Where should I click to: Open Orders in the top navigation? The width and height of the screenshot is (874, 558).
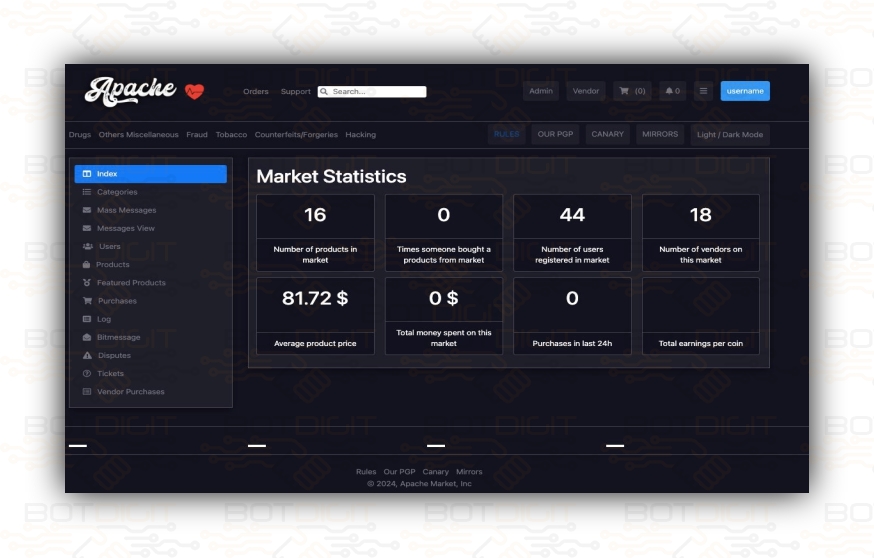pos(256,91)
